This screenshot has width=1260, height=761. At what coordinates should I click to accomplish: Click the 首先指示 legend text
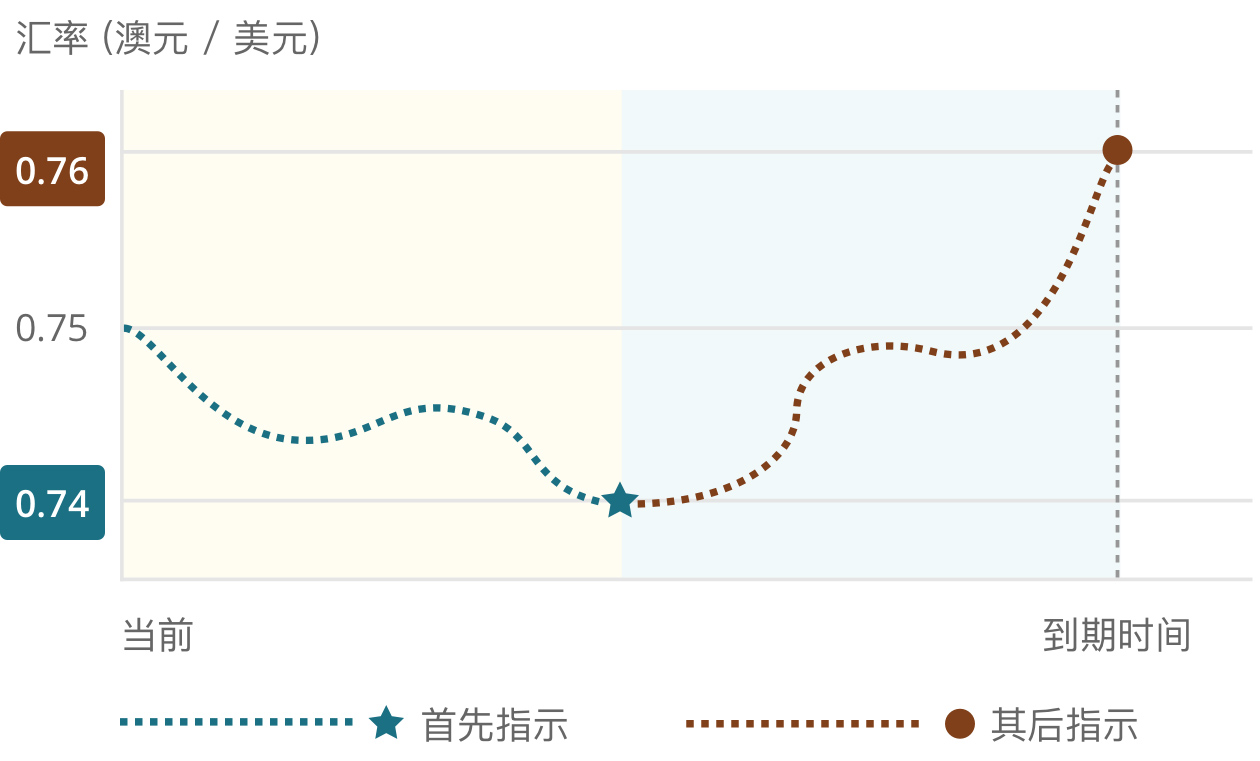pyautogui.click(x=495, y=724)
